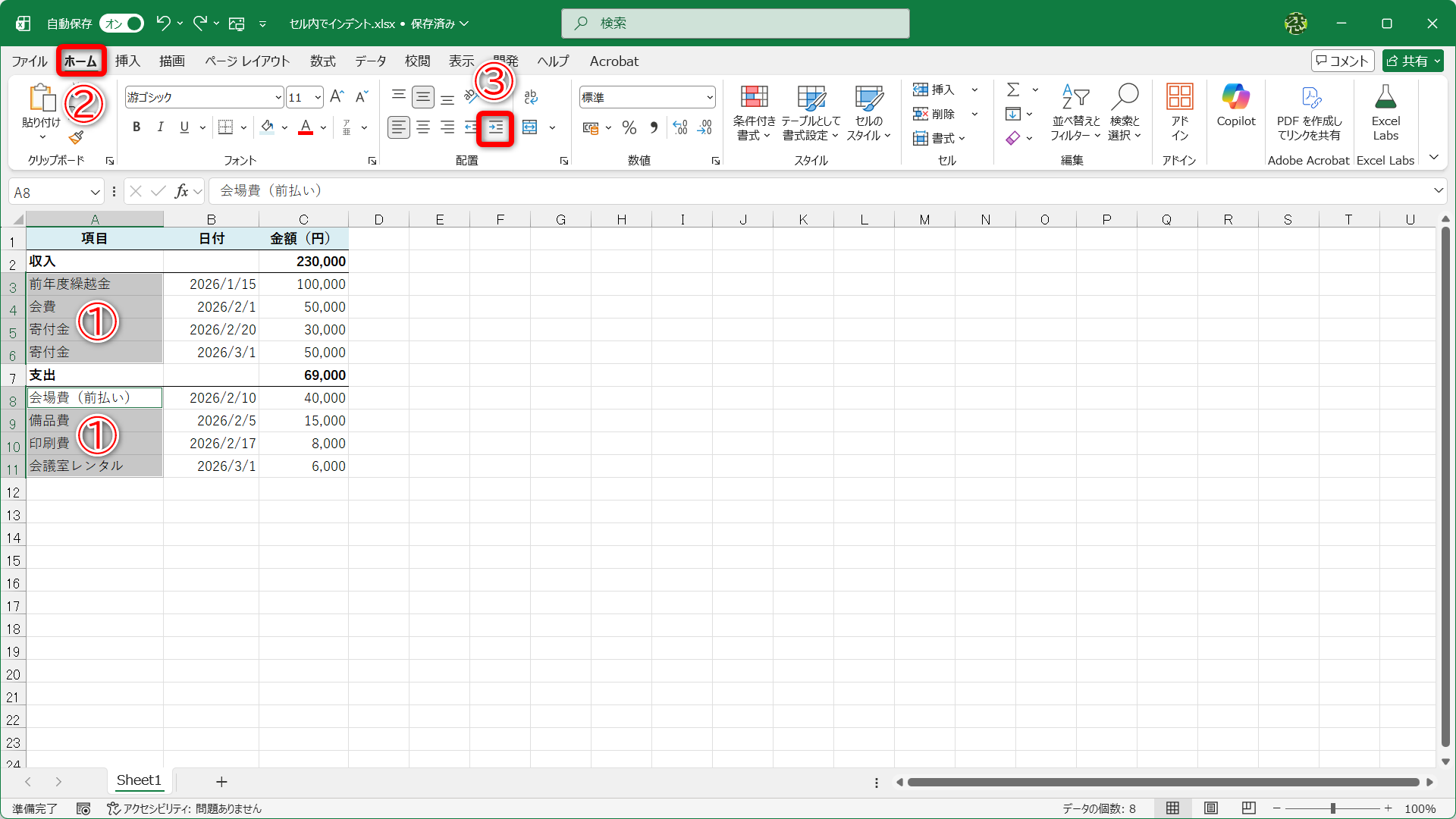Click the Increase Indent icon
Screen dimensions: 1456x819
[x=495, y=127]
